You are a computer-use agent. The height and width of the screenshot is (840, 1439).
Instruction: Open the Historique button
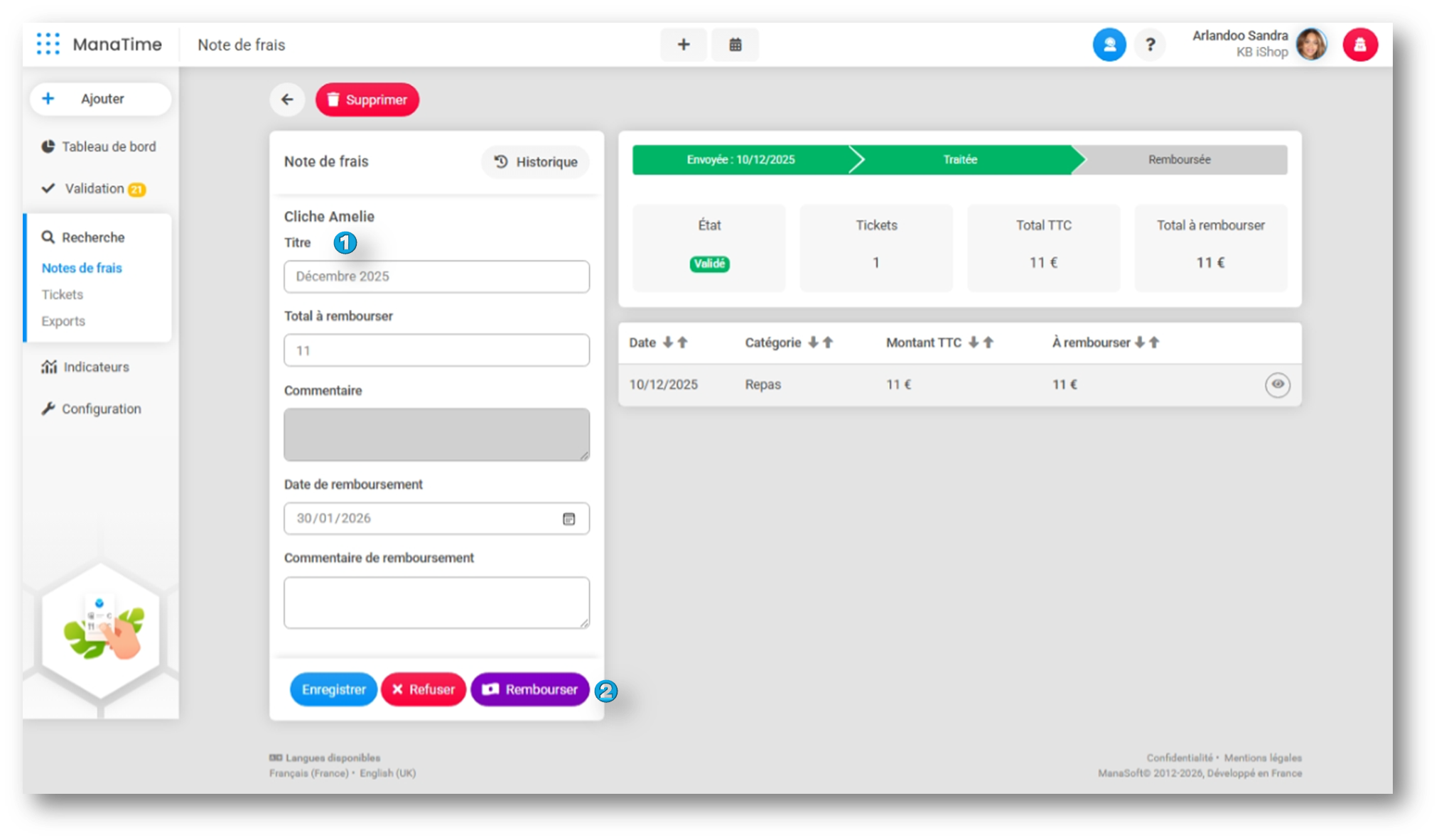click(536, 162)
